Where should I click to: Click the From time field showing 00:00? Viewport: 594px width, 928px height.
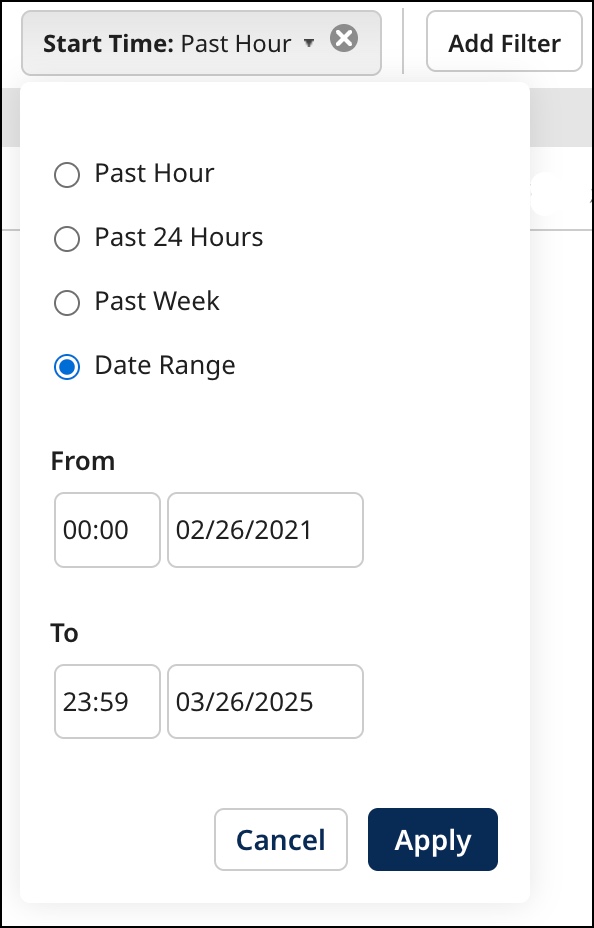106,530
